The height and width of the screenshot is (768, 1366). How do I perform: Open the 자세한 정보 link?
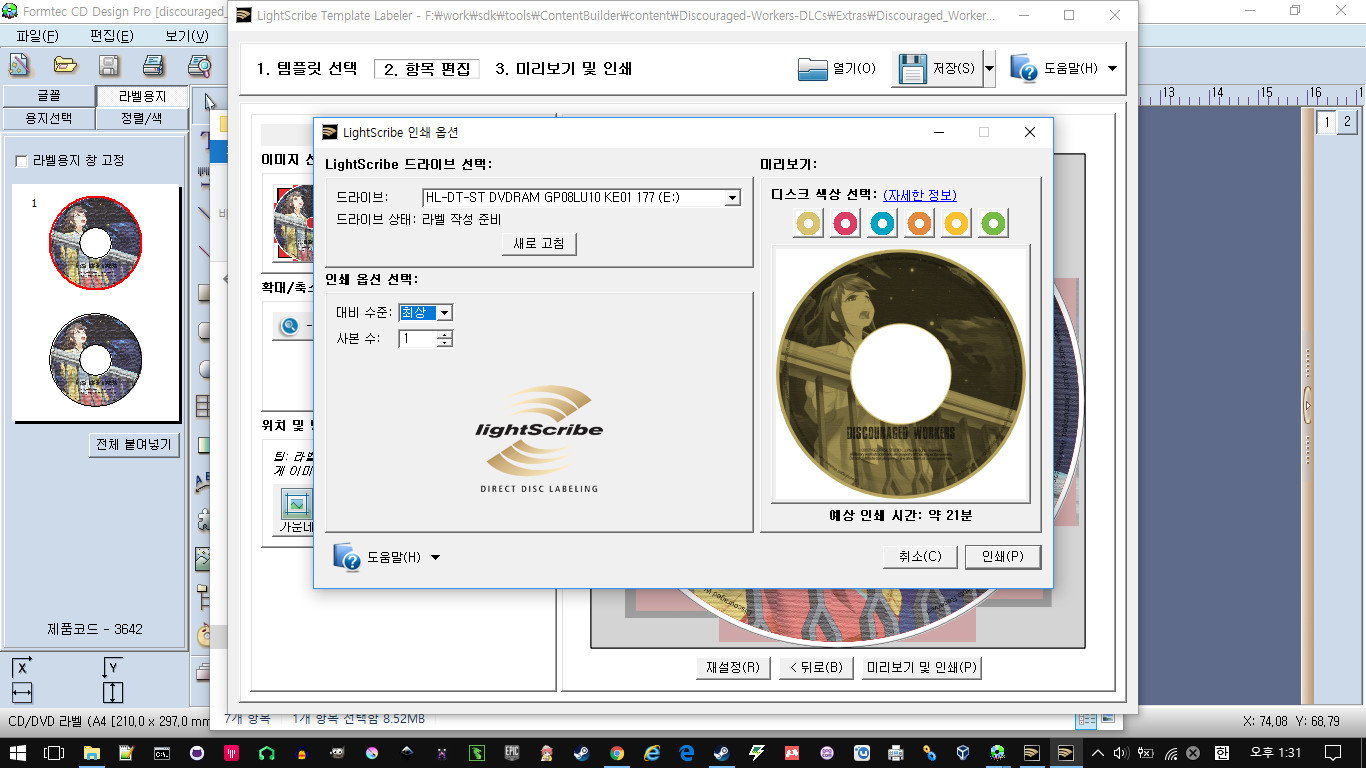coord(920,195)
